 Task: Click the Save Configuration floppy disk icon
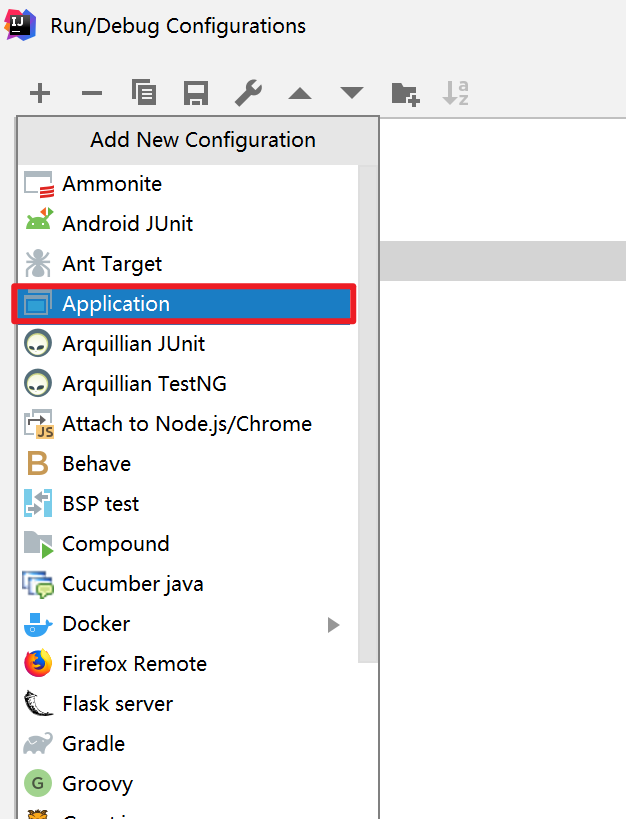pyautogui.click(x=196, y=94)
